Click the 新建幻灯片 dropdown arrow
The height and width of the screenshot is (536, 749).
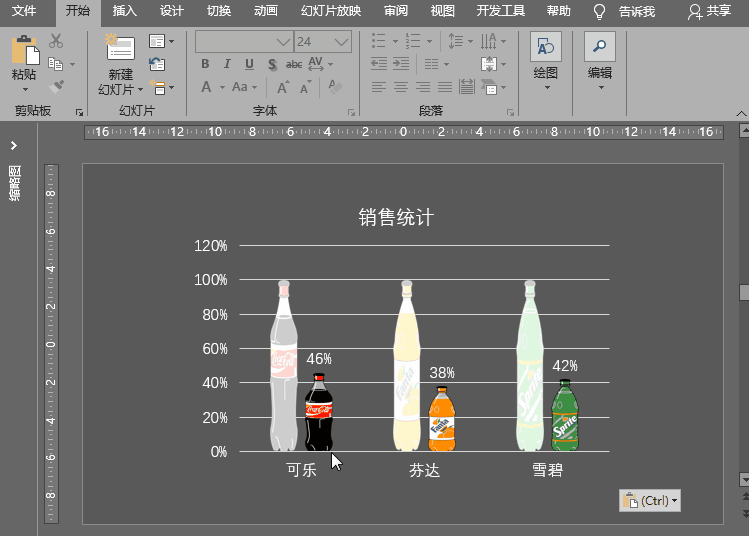(140, 89)
